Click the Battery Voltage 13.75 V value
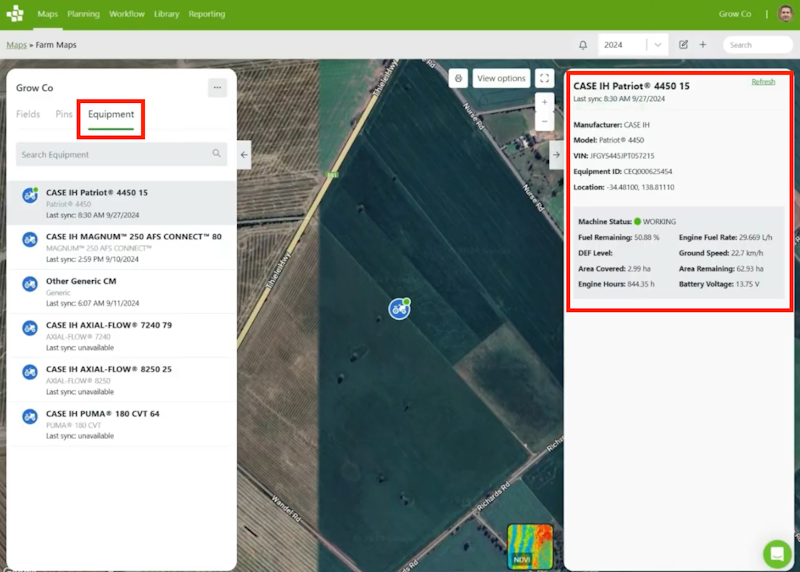The height and width of the screenshot is (572, 800). (747, 284)
